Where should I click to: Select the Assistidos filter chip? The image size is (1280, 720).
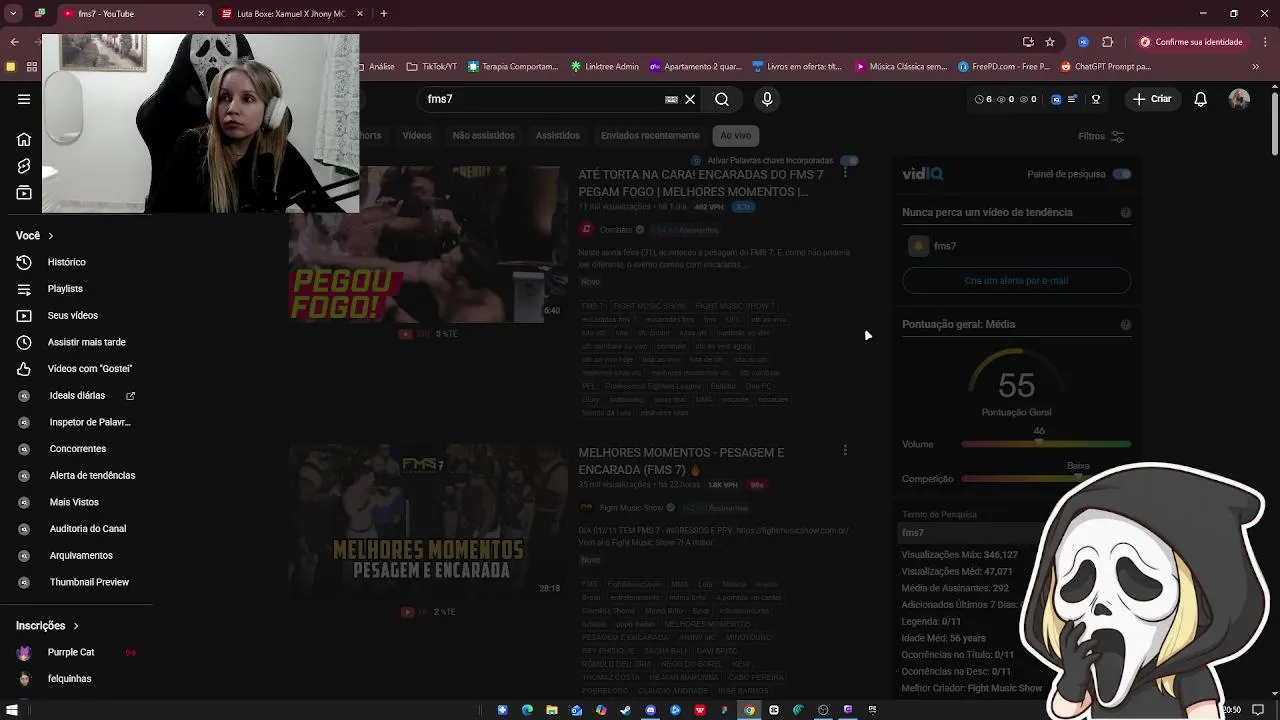(558, 135)
